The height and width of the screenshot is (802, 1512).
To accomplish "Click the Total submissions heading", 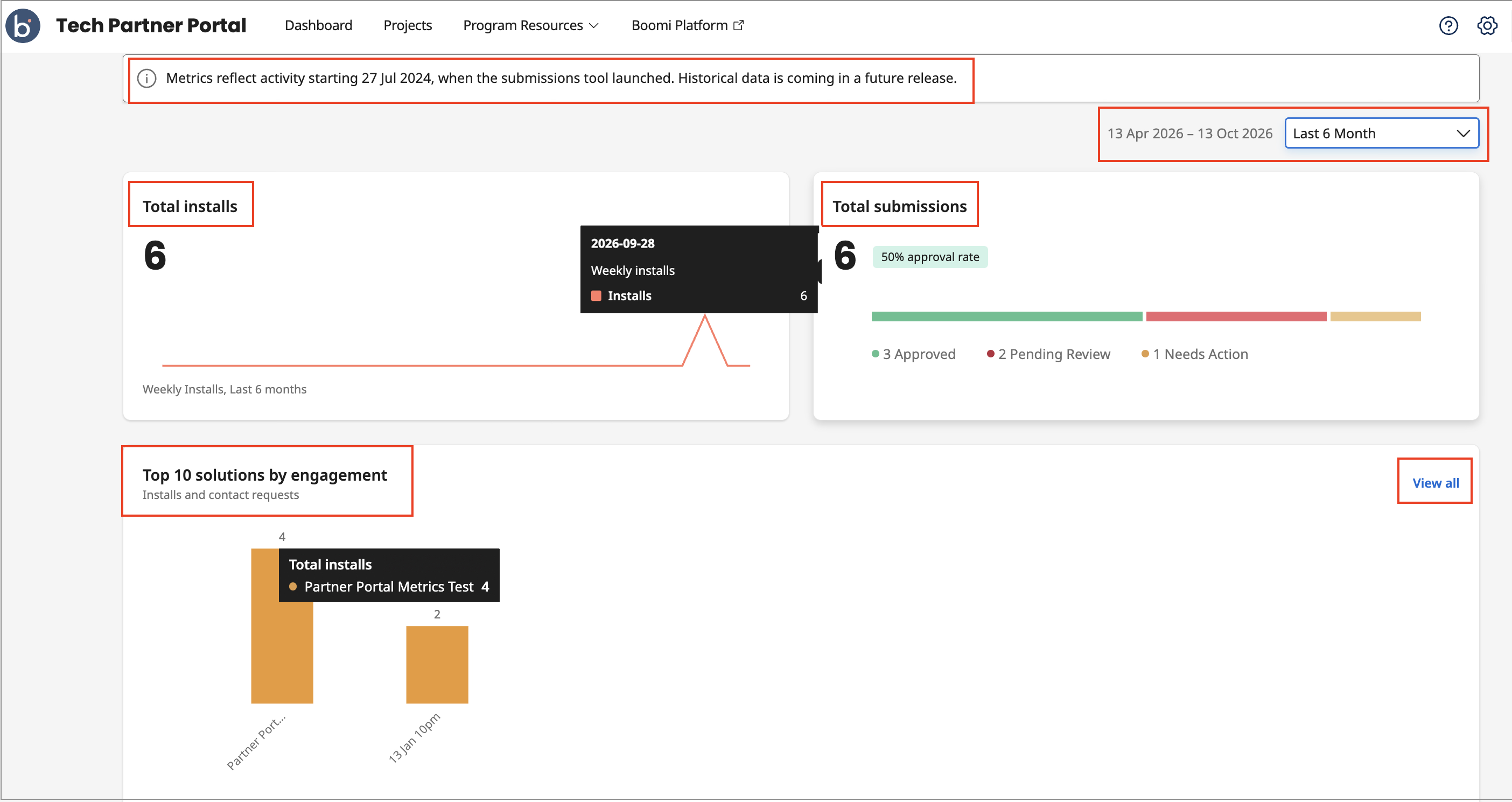I will click(899, 207).
